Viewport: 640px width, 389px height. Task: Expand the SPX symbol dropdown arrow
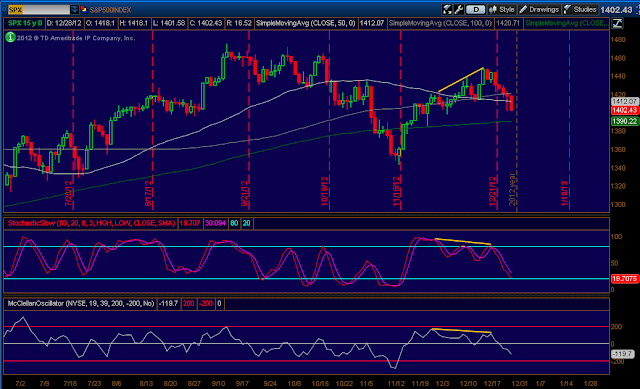pos(75,9)
